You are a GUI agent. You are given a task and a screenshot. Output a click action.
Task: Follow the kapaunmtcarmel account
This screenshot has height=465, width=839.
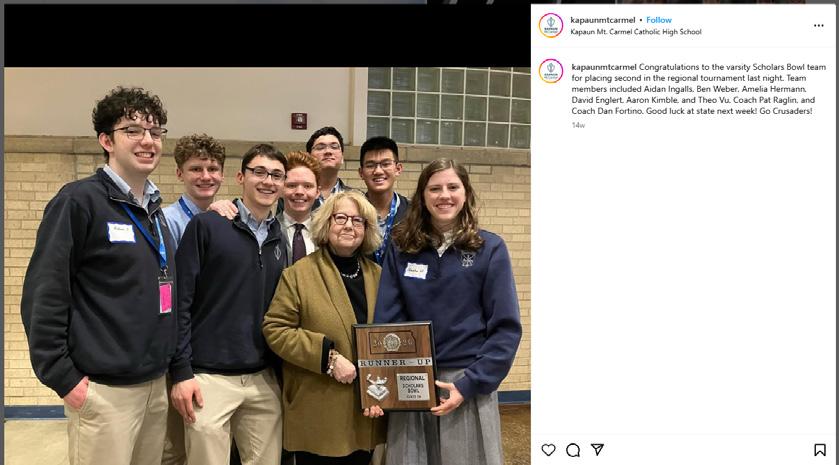coord(659,20)
